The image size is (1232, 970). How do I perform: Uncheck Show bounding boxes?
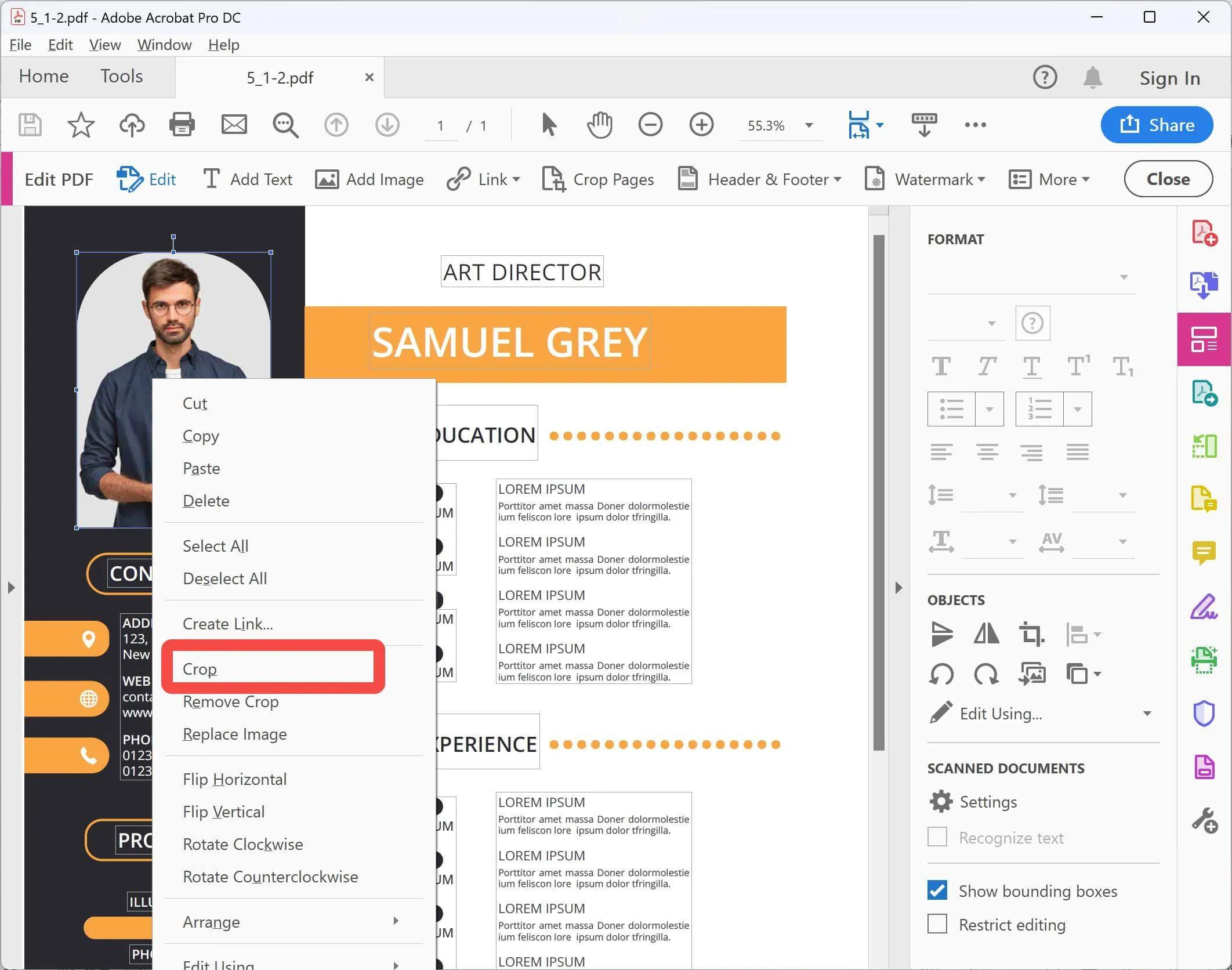[937, 891]
